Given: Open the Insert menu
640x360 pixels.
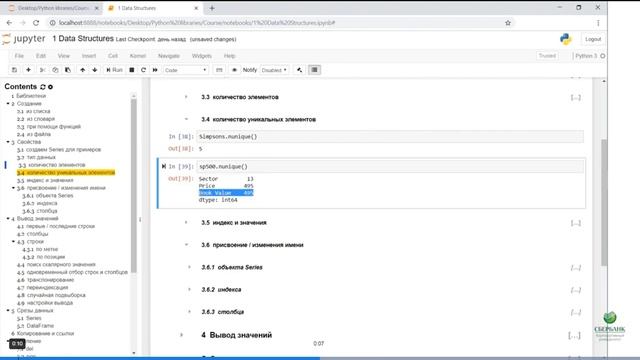Looking at the screenshot, I should click(x=89, y=56).
